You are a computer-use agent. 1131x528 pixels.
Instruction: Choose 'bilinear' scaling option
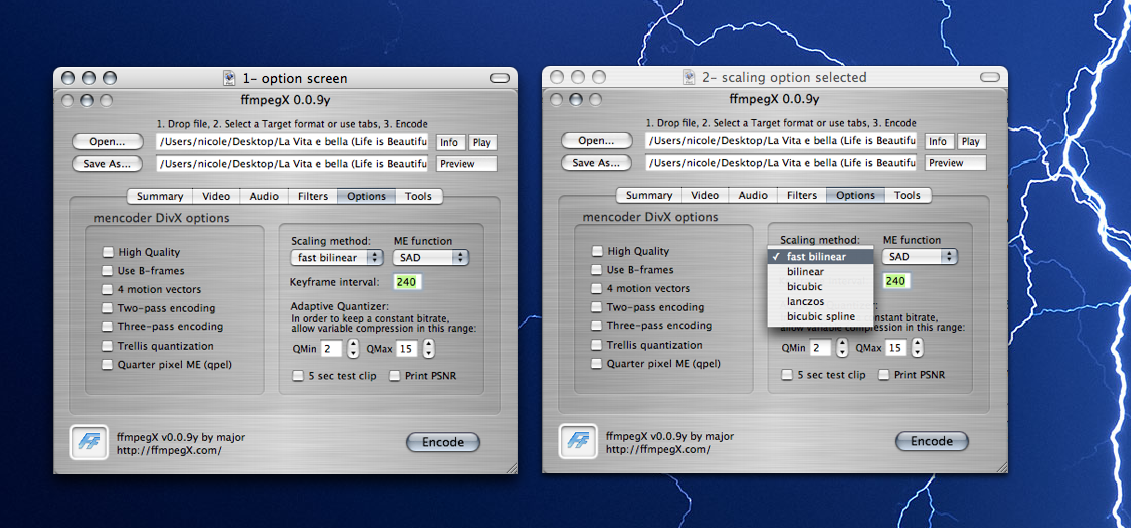pos(820,271)
